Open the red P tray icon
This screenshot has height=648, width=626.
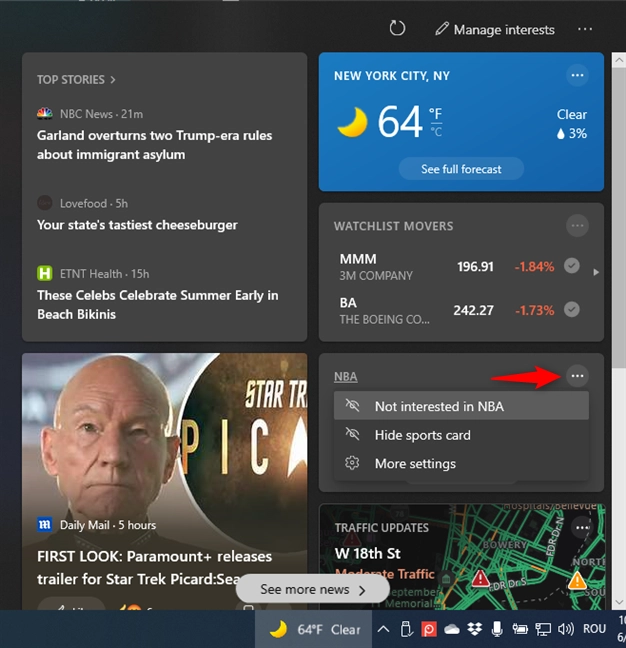pos(428,629)
